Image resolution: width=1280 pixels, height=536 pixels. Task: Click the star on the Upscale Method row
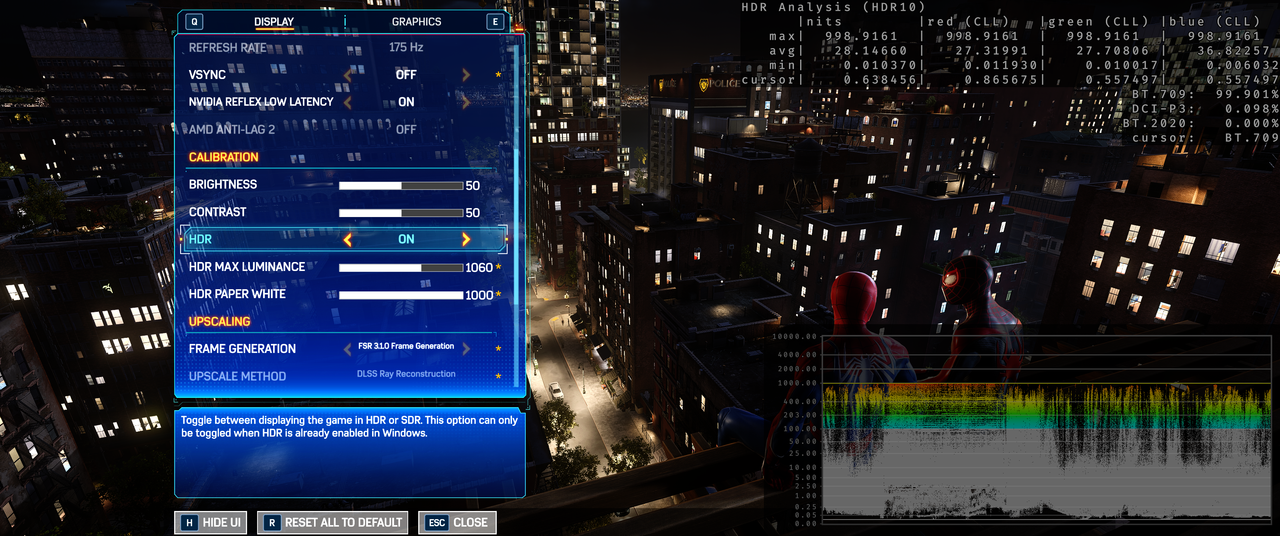click(498, 377)
